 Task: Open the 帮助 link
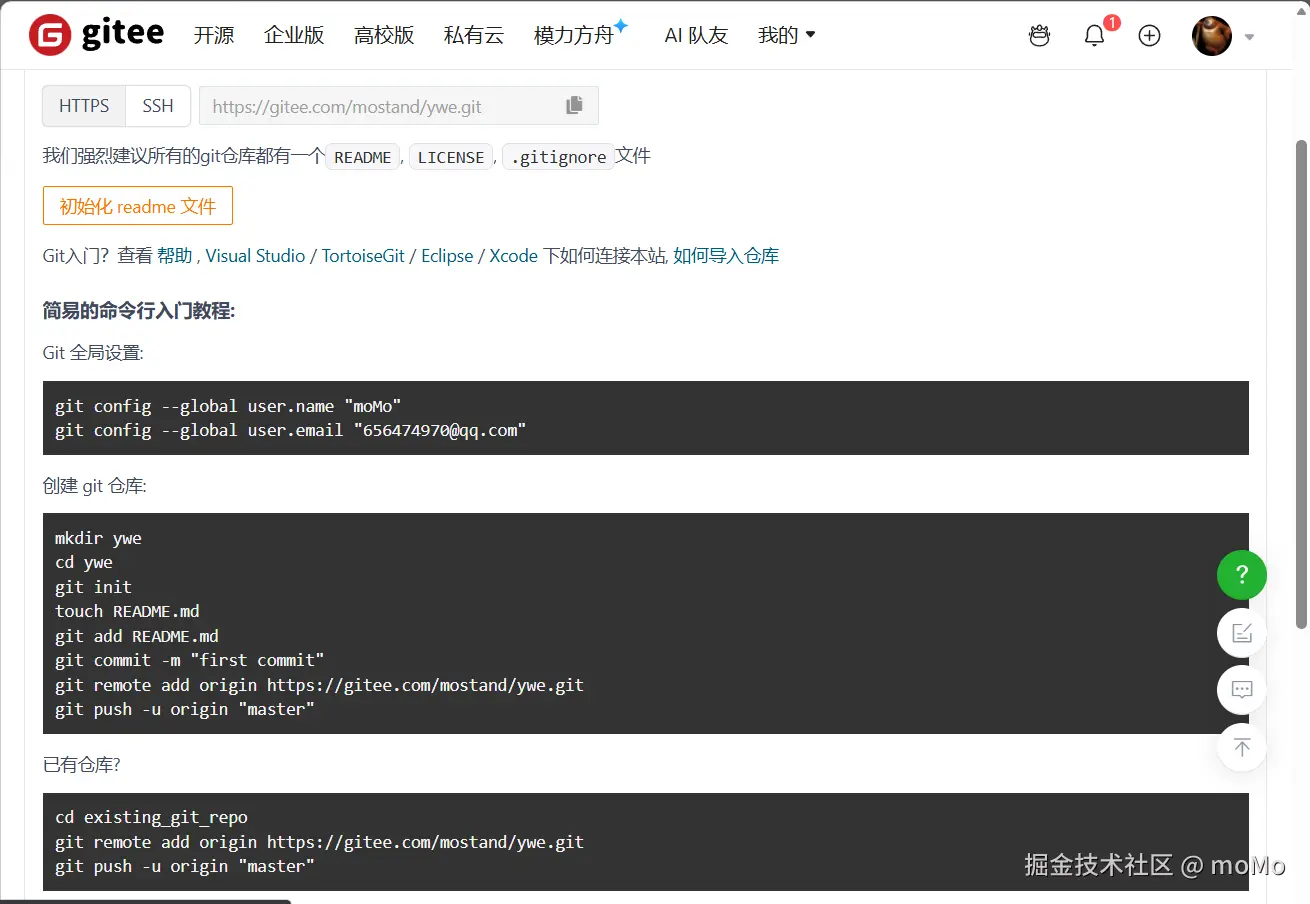coord(175,256)
